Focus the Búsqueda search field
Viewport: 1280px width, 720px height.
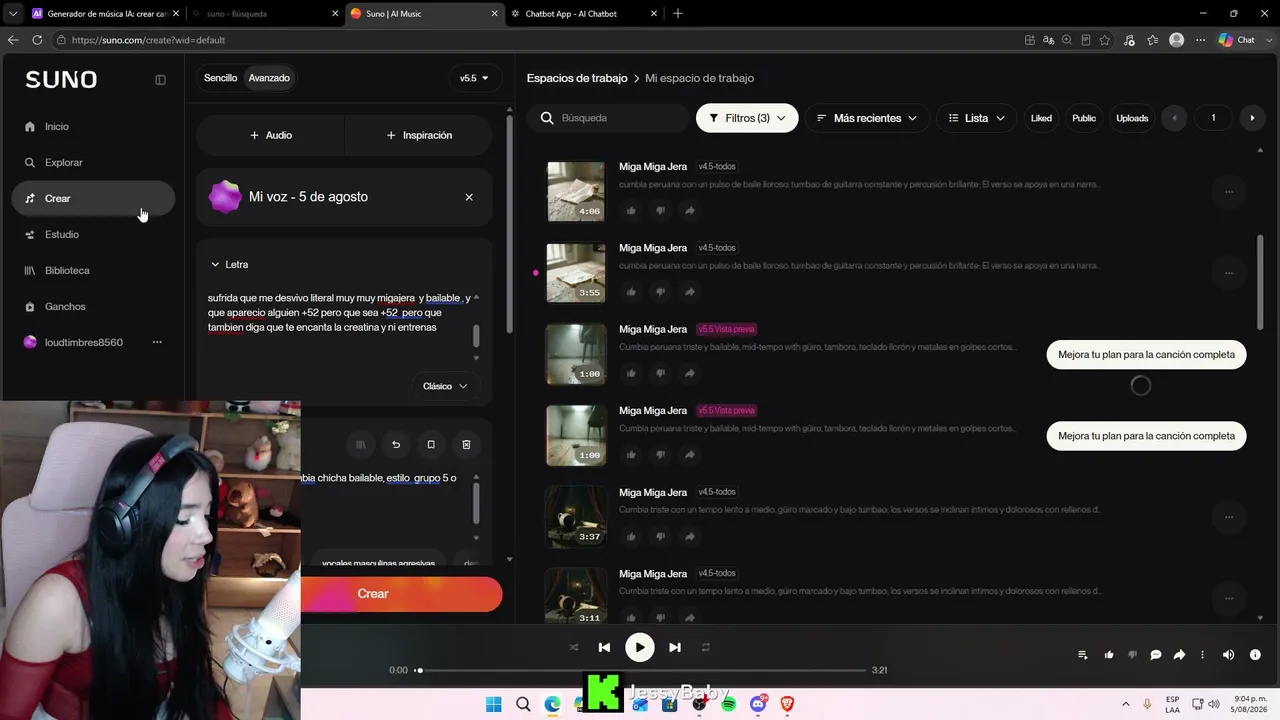(x=607, y=118)
